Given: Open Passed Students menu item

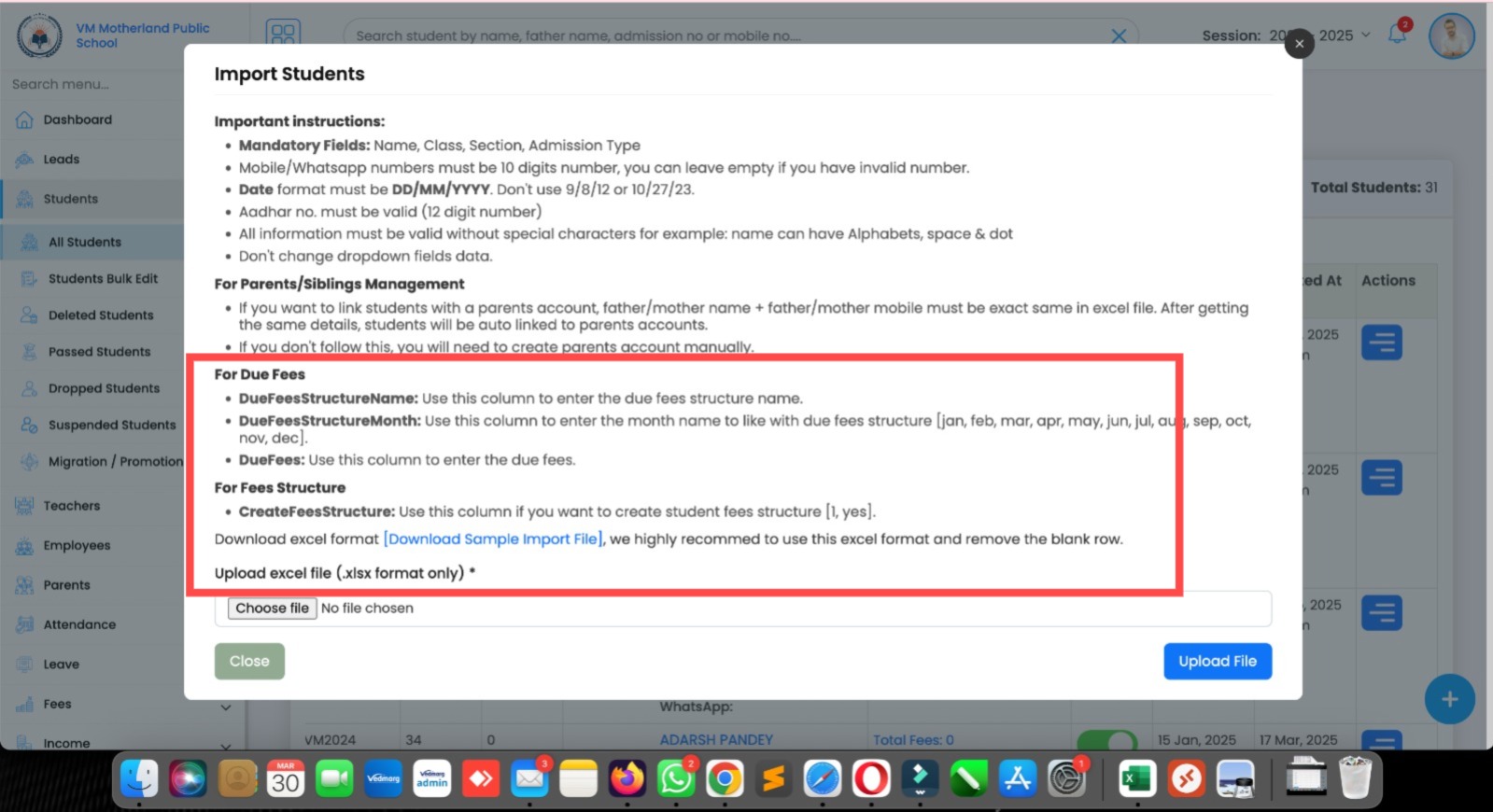Looking at the screenshot, I should click(99, 351).
